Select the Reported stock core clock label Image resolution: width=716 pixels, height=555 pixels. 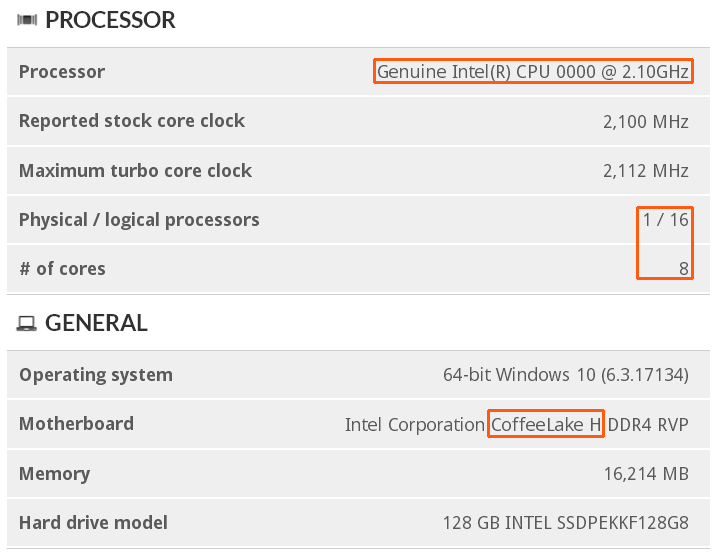[x=132, y=121]
